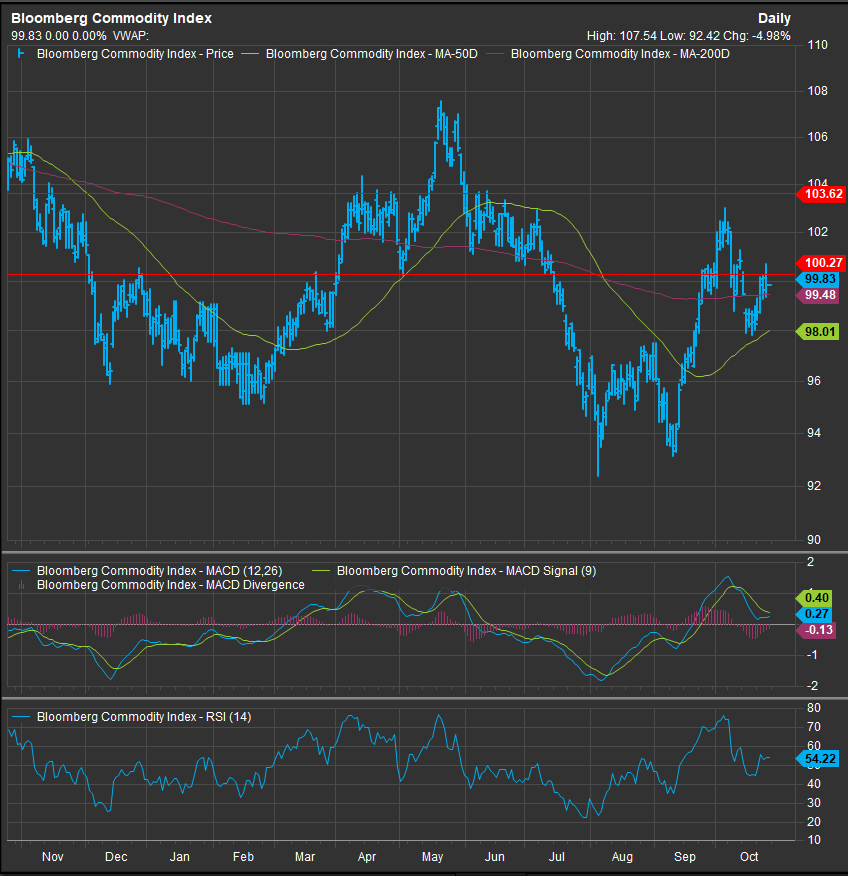This screenshot has height=876, width=848.
Task: Click the "Oct" month label on the time axis
Action: [749, 856]
